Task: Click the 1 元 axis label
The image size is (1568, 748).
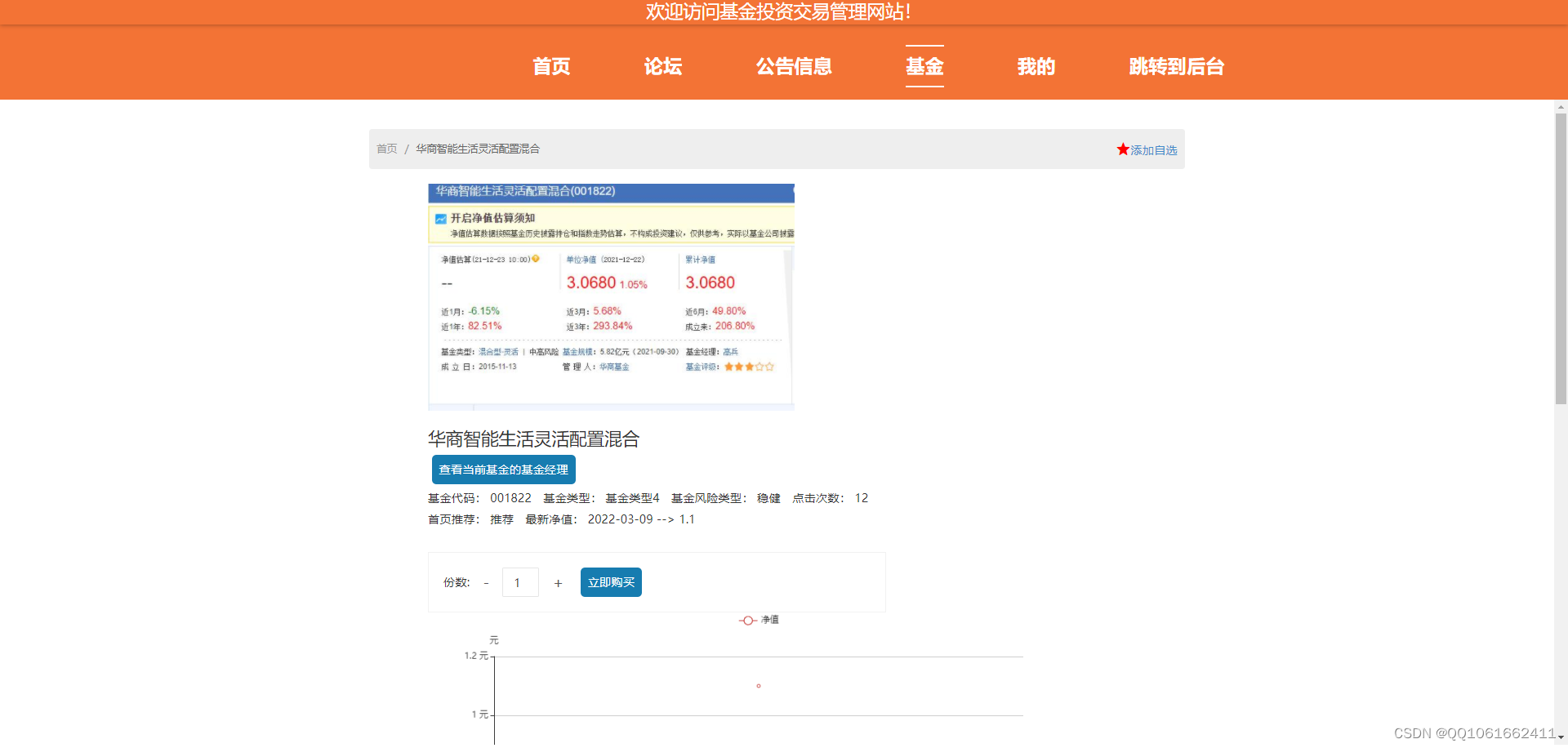Action: [x=480, y=715]
